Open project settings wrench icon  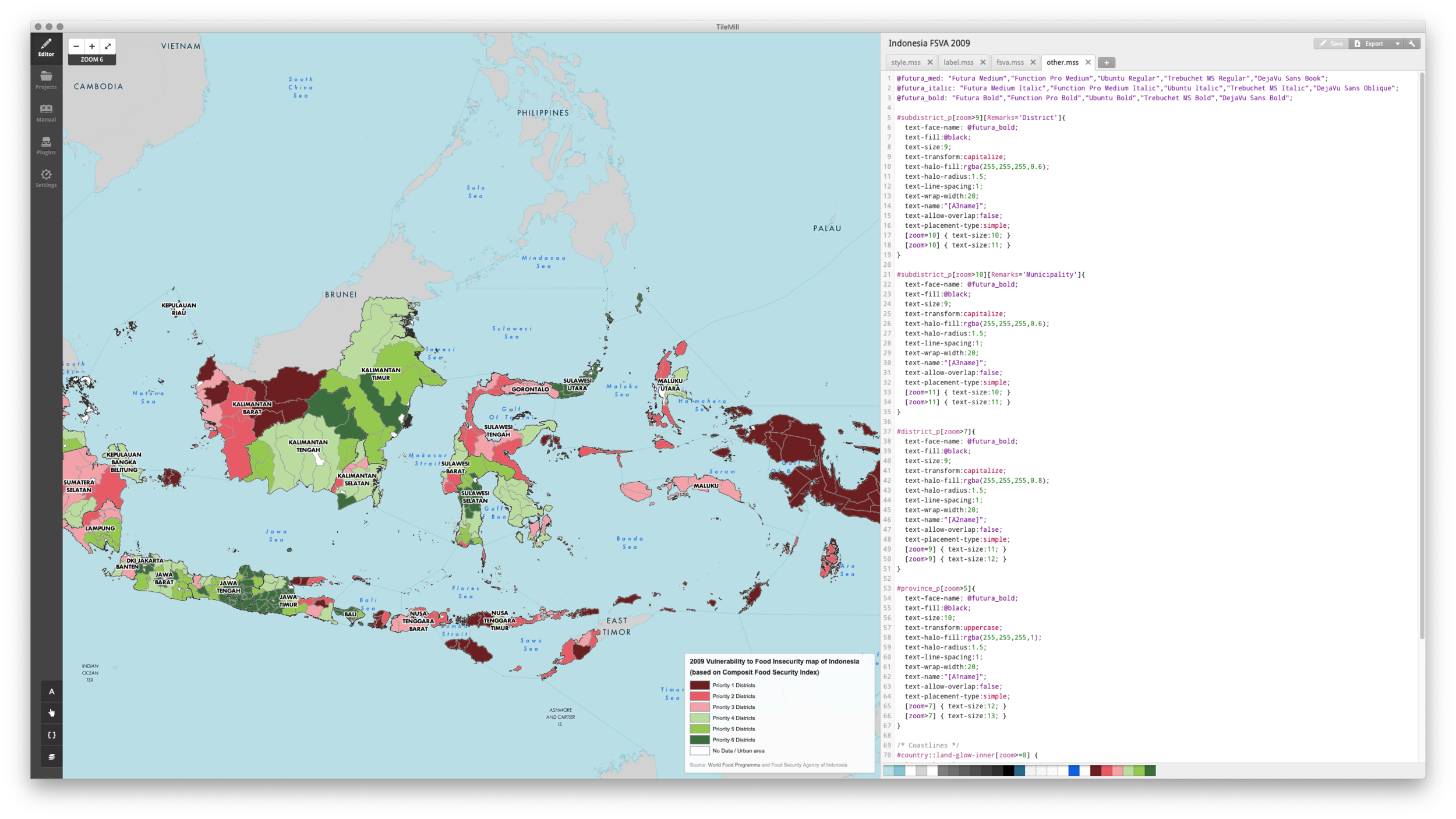click(1412, 44)
